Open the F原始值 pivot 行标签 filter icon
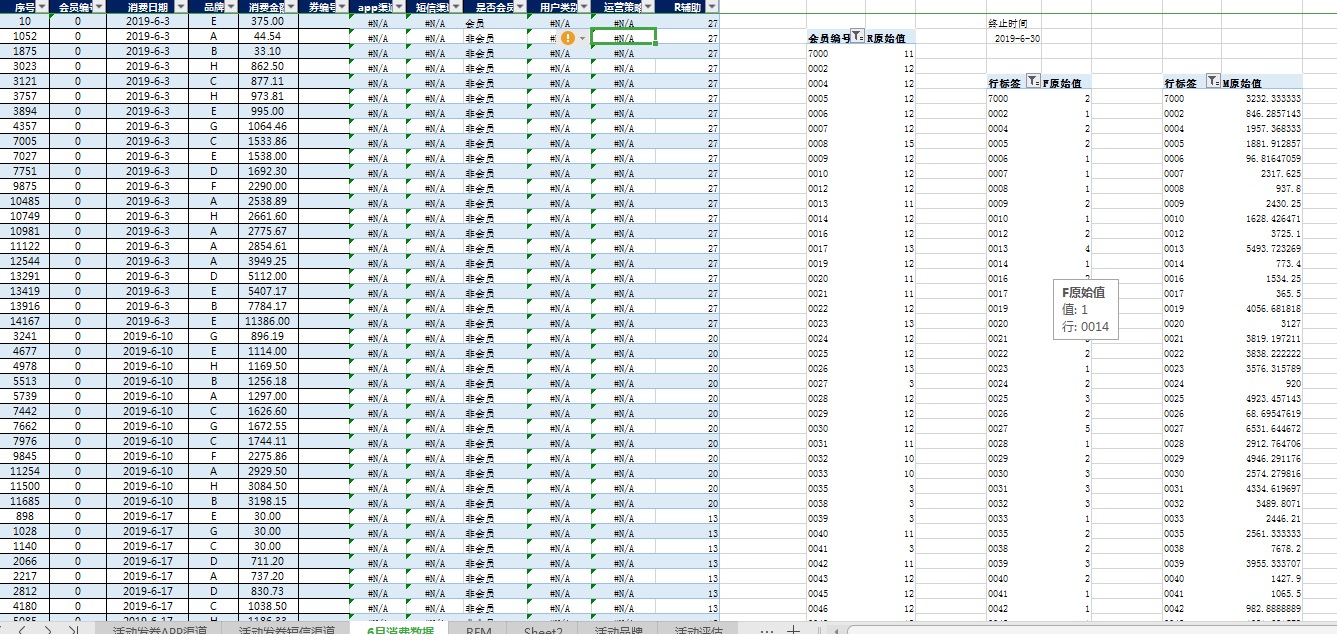The image size is (1337, 634). point(1034,82)
